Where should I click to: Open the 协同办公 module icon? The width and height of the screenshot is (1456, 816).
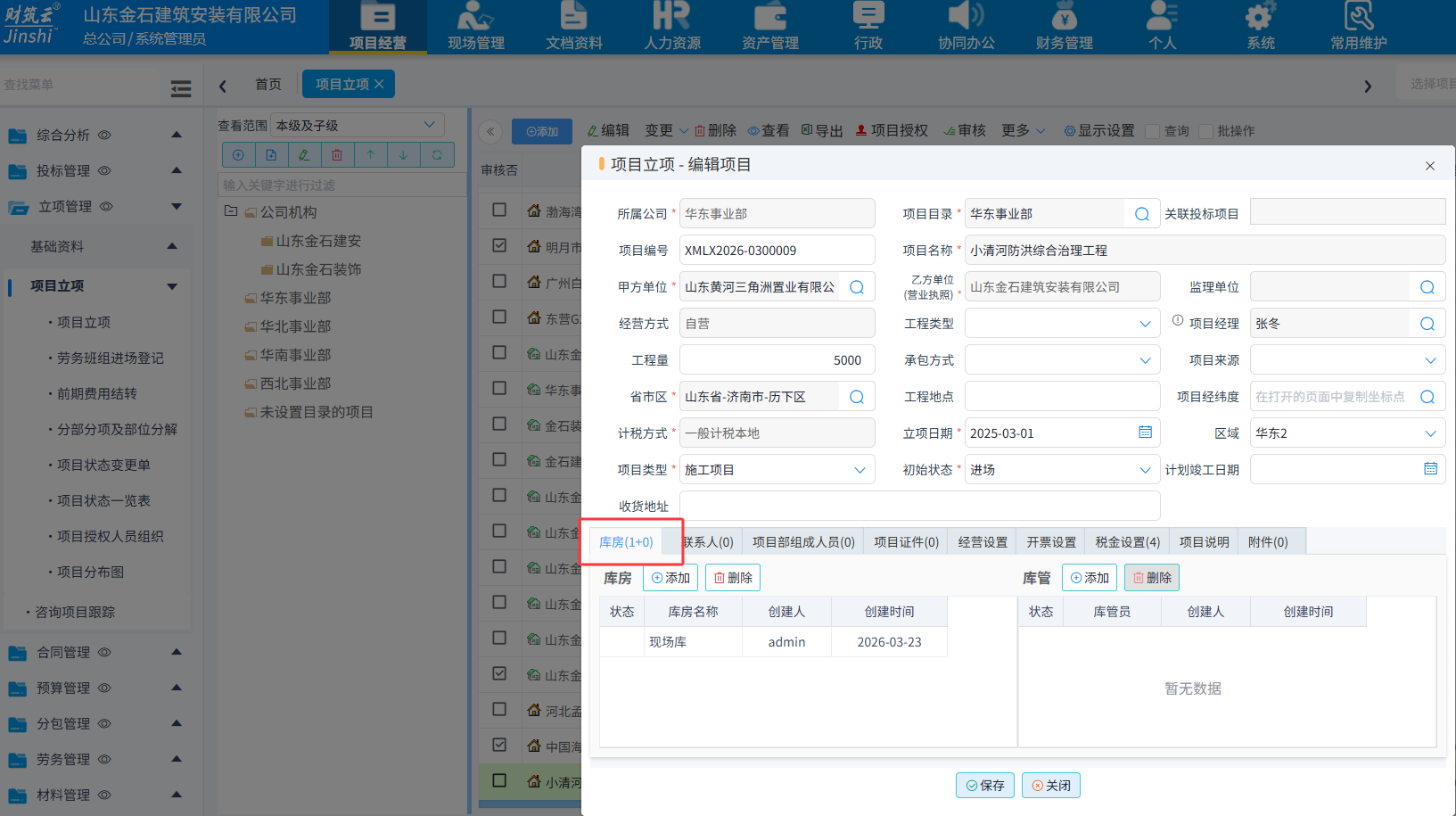click(966, 26)
